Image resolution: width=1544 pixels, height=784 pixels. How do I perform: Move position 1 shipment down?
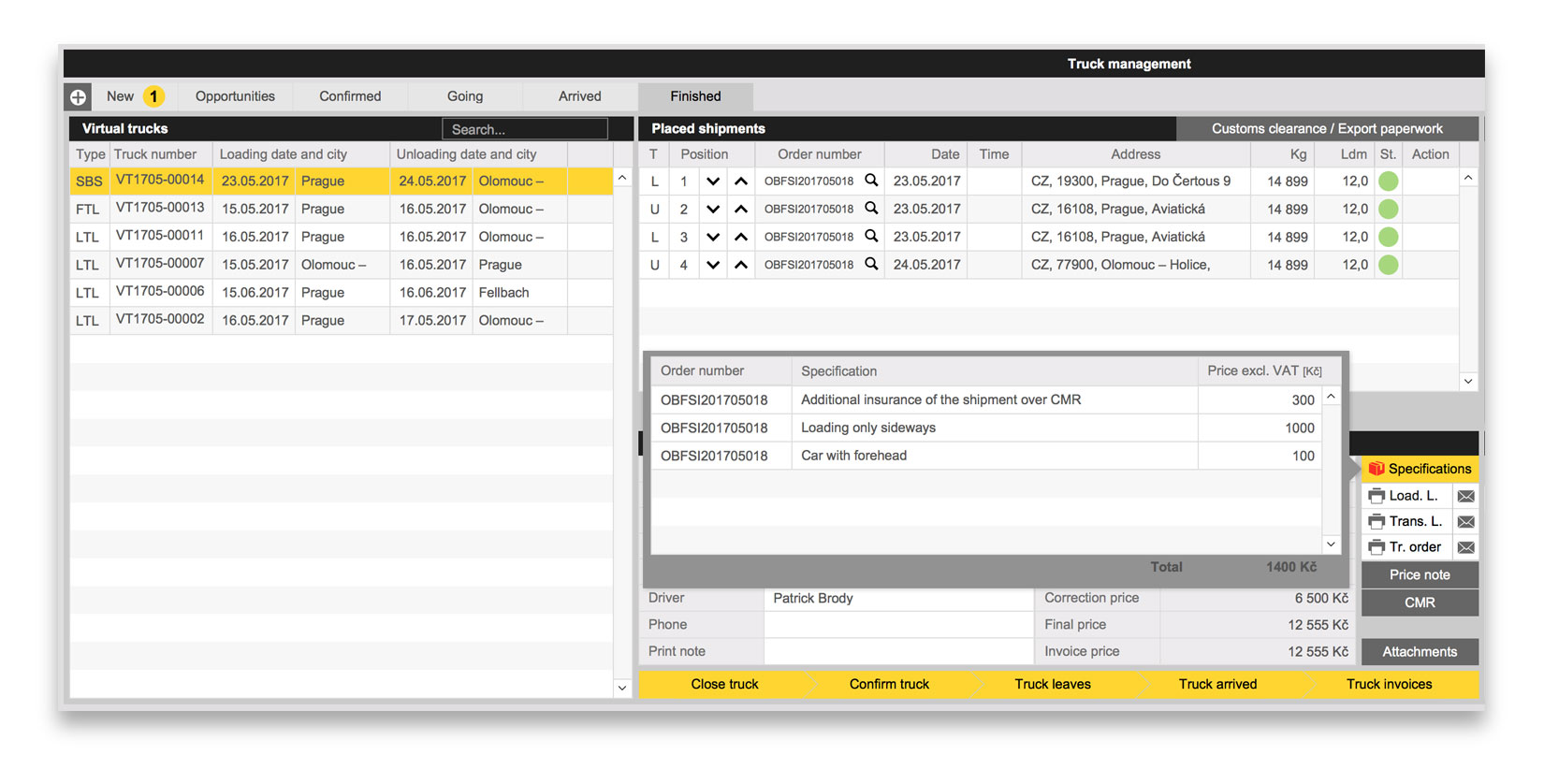click(x=713, y=181)
